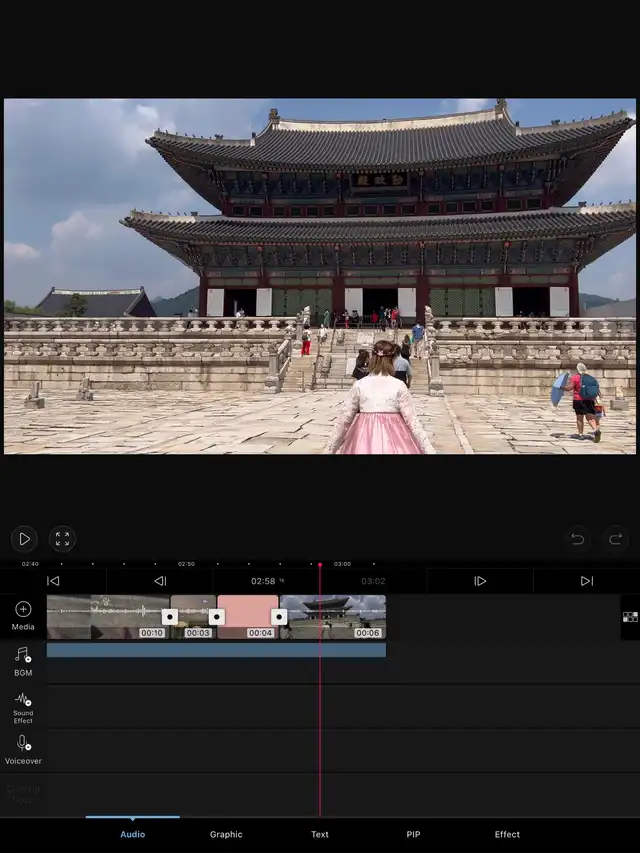Image resolution: width=640 pixels, height=853 pixels.
Task: Jump to the start of the timeline
Action: click(53, 581)
